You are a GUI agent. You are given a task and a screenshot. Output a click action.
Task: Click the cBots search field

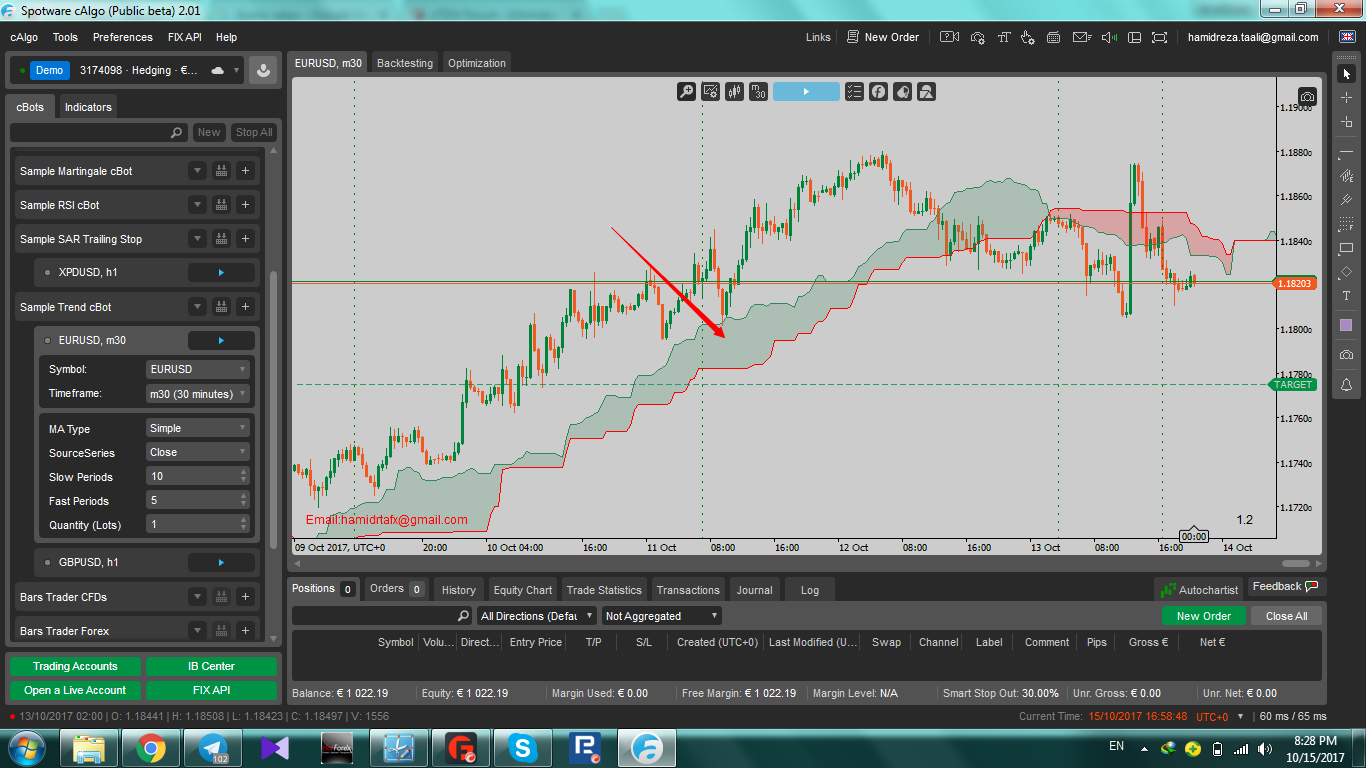[x=98, y=132]
